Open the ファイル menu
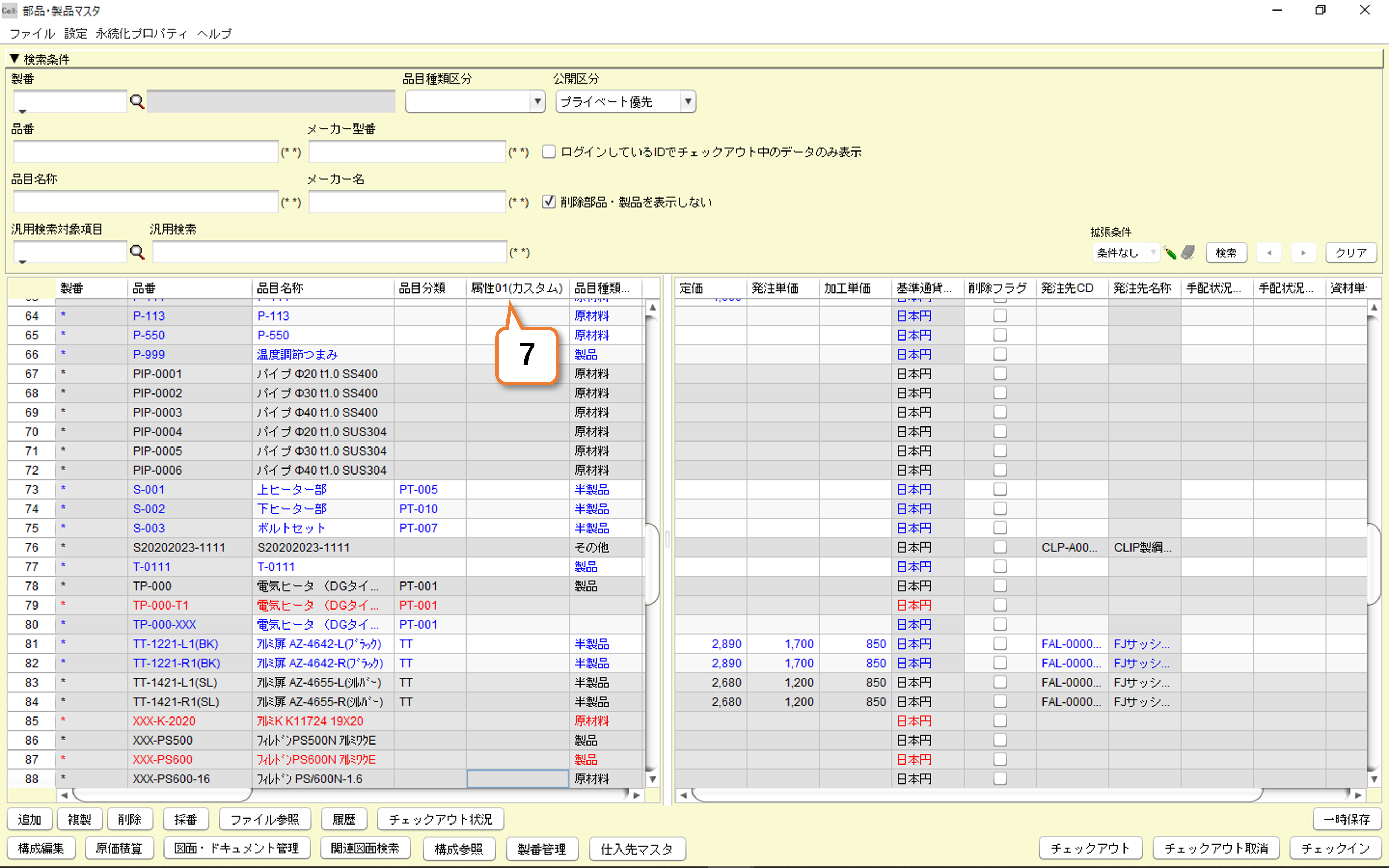The height and width of the screenshot is (868, 1389). tap(32, 33)
